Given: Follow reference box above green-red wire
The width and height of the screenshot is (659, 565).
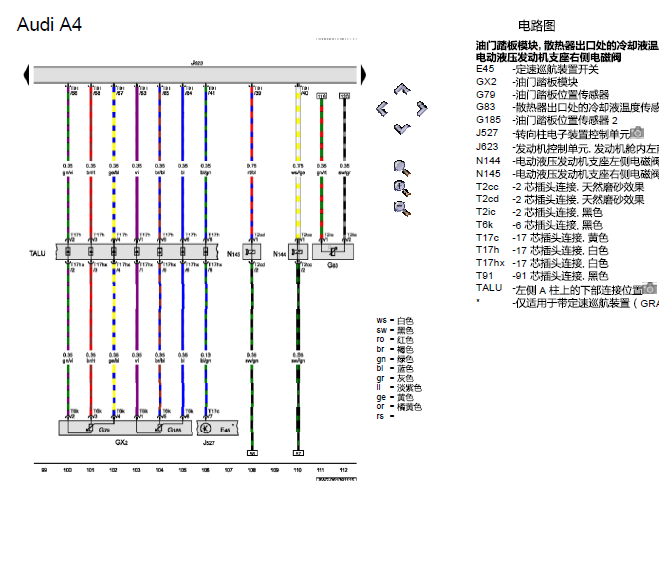Looking at the screenshot, I should click(x=322, y=96).
